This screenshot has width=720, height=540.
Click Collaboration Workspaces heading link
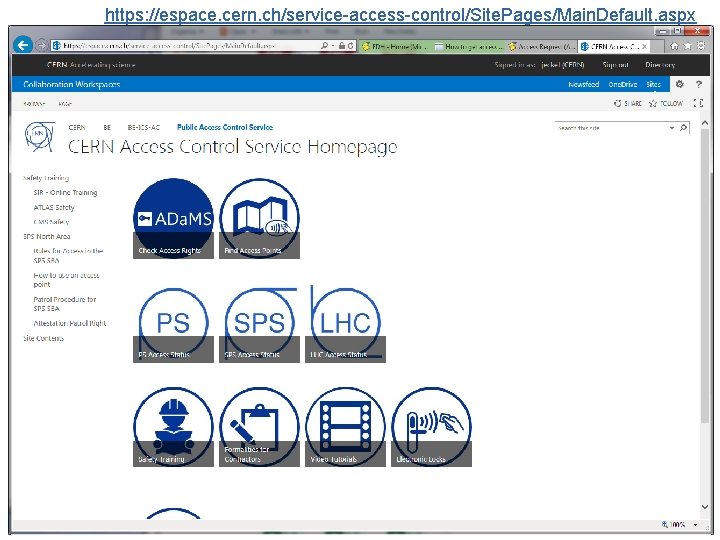[x=72, y=84]
